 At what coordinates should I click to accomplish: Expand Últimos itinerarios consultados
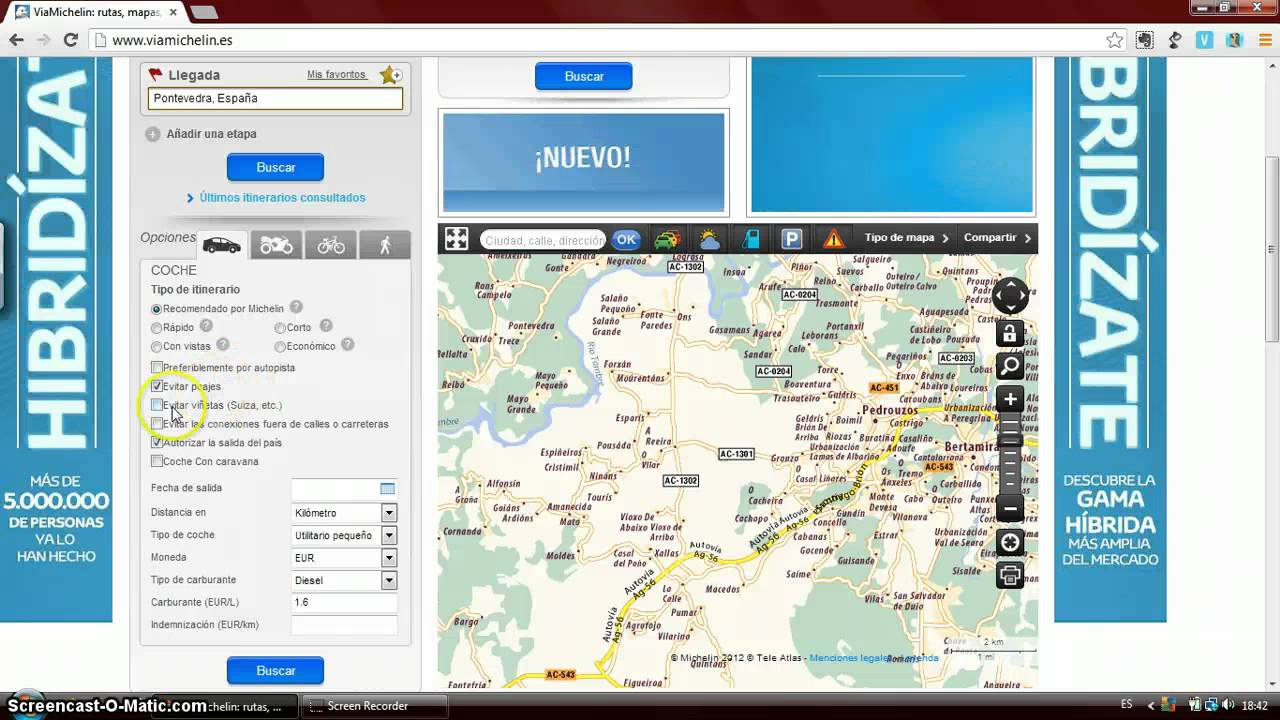tap(276, 198)
